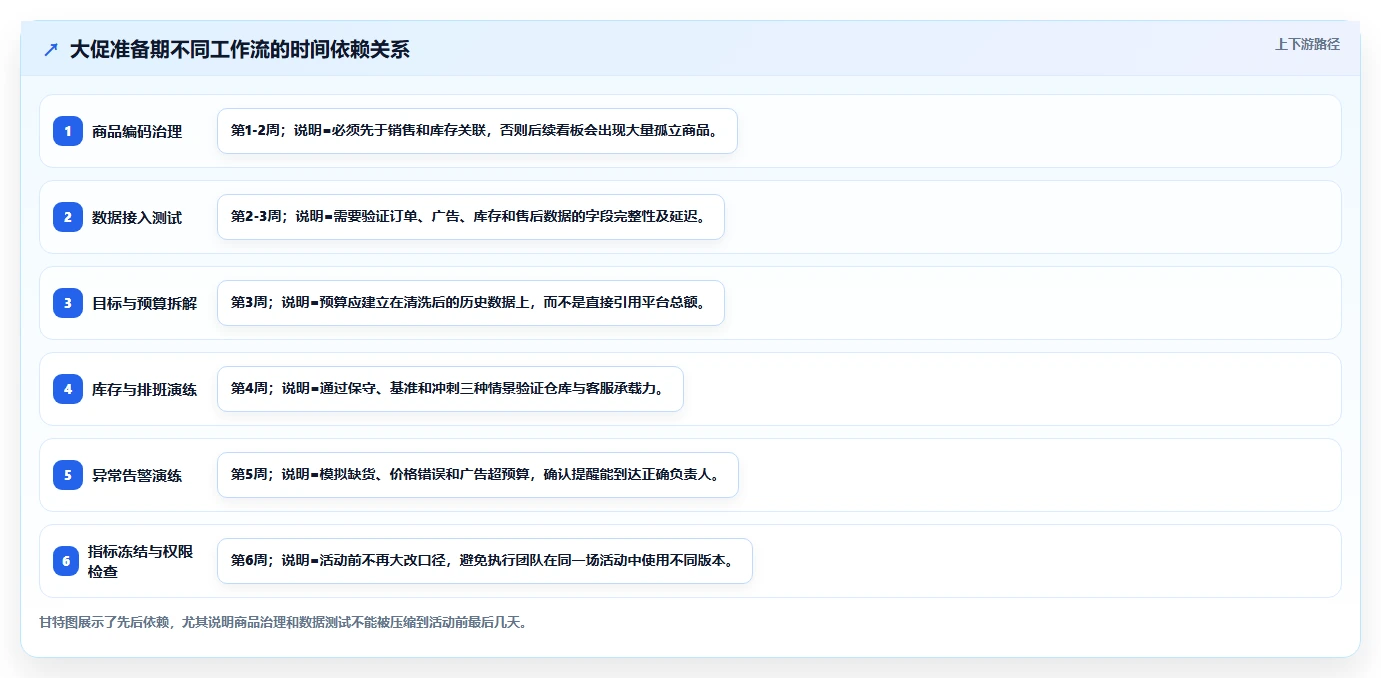
Task: Open the 第3周 budget description box
Action: pyautogui.click(x=470, y=303)
